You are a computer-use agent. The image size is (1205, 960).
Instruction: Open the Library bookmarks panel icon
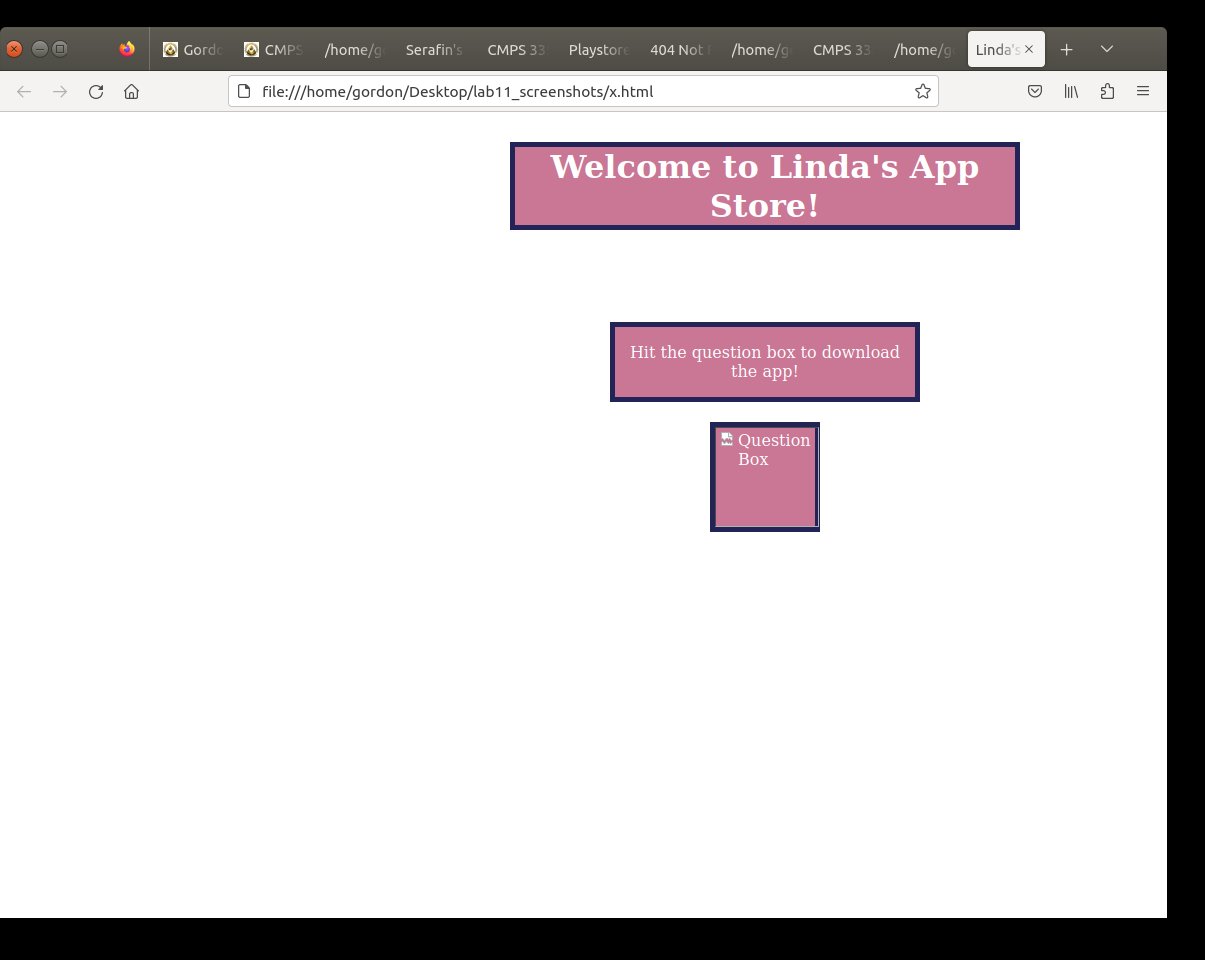tap(1071, 92)
